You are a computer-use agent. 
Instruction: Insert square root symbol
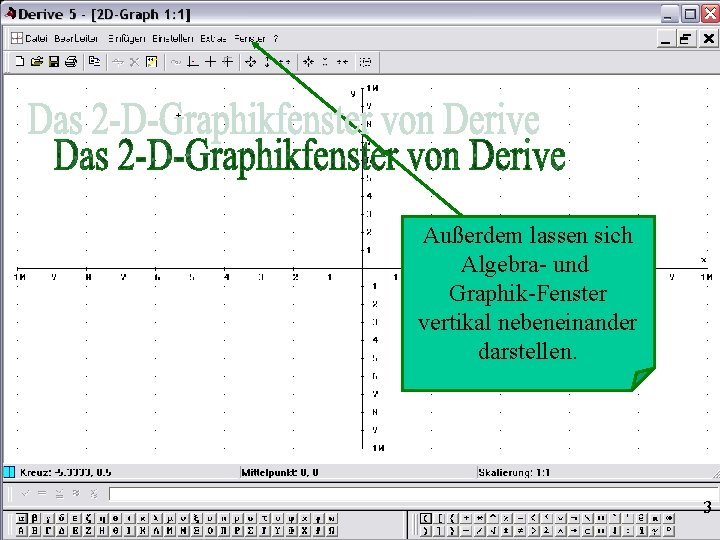coord(493,531)
